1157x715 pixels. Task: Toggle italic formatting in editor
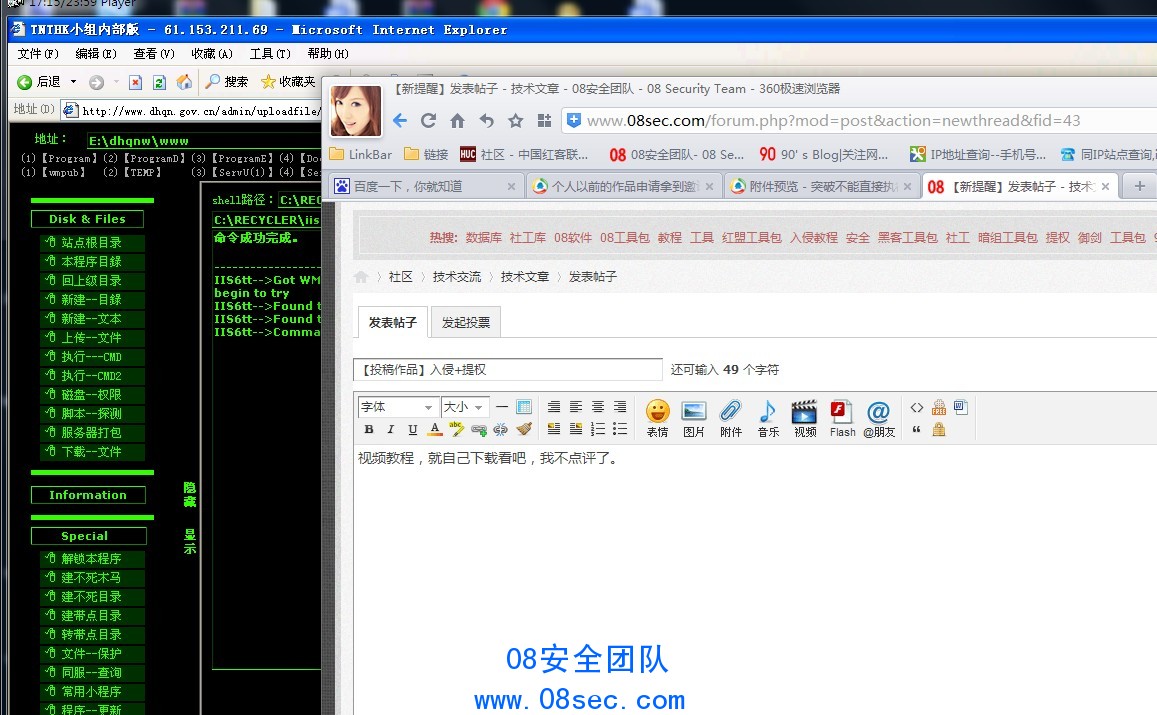click(x=390, y=429)
